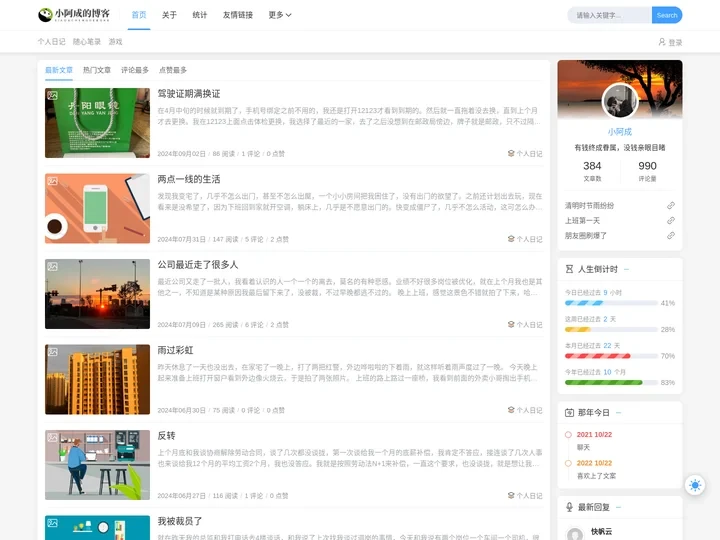Open the 小阿成 author name link
This screenshot has height=540, width=720.
pyautogui.click(x=620, y=132)
